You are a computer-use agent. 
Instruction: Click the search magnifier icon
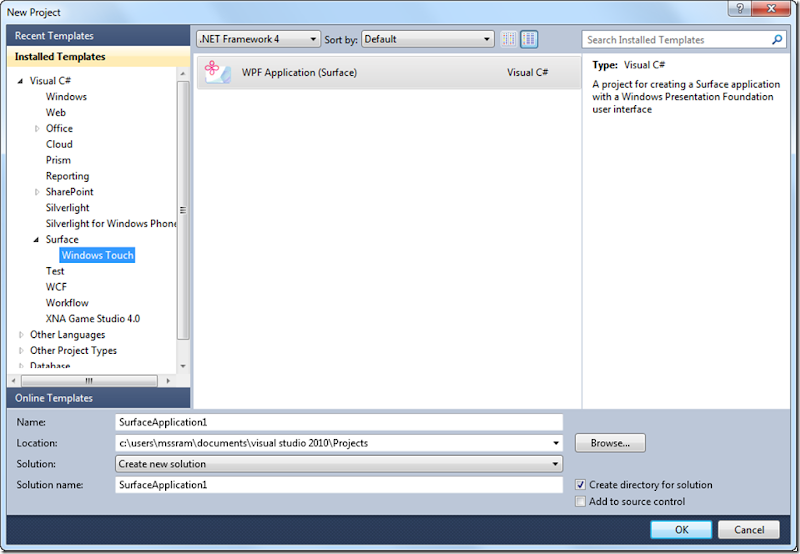pyautogui.click(x=777, y=39)
